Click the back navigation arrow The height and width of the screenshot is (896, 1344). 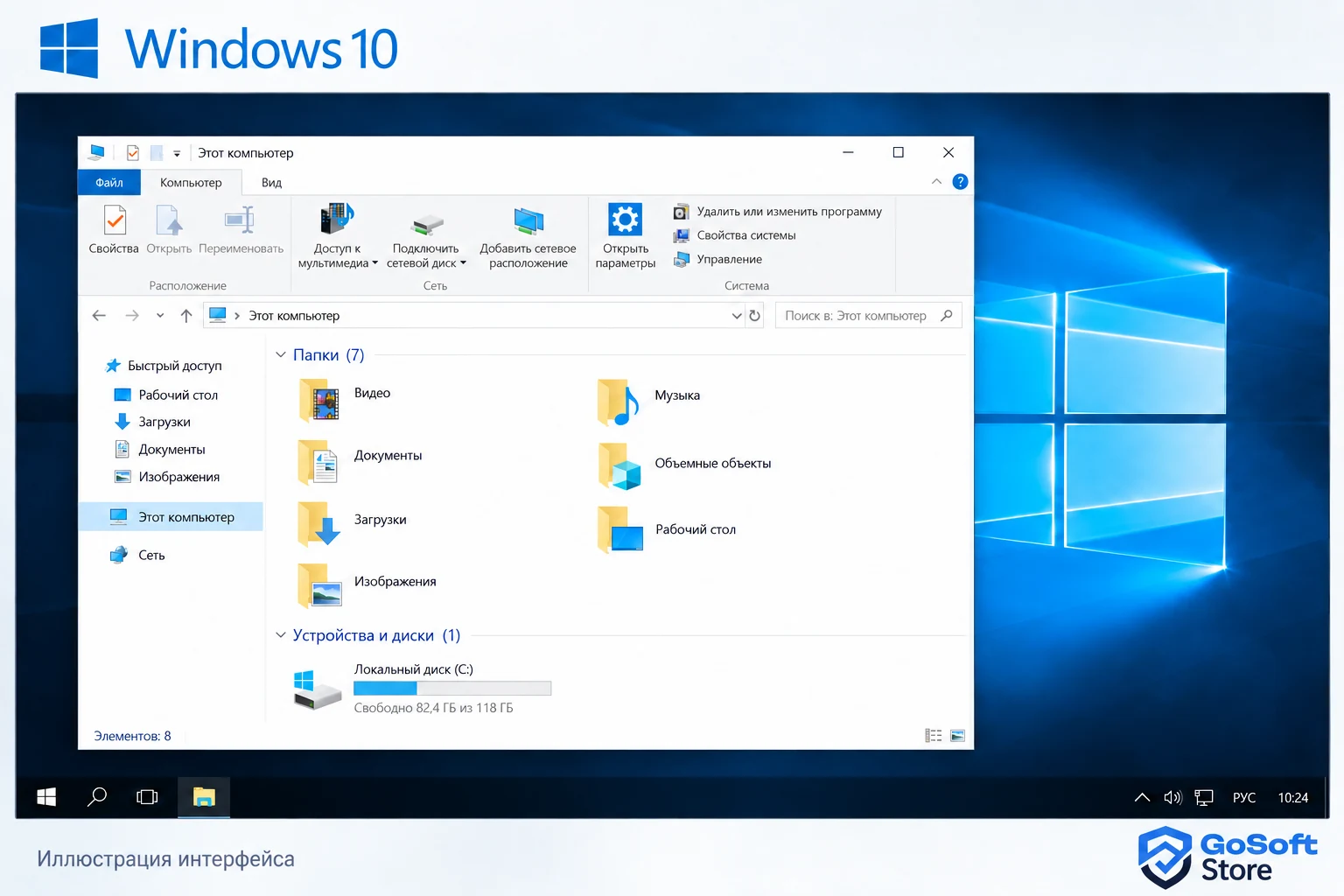click(99, 316)
